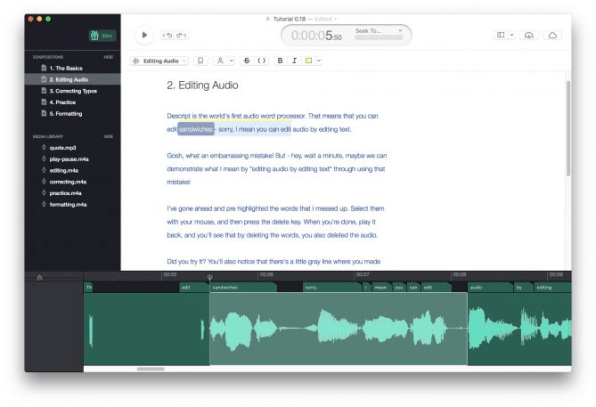Toggle bold formatting
This screenshot has width=596, height=407.
pos(280,61)
